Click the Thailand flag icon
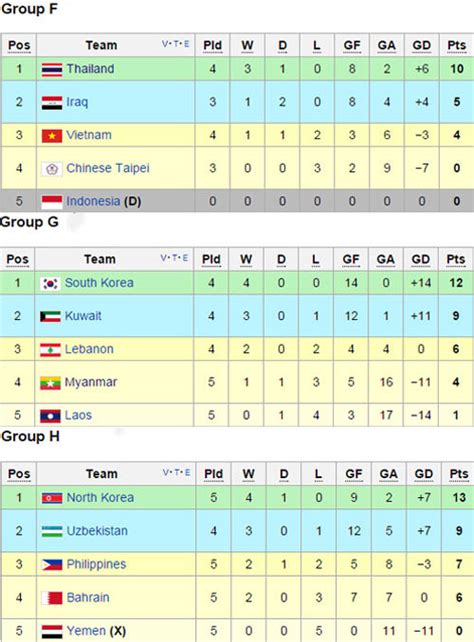The image size is (474, 642). [x=52, y=70]
